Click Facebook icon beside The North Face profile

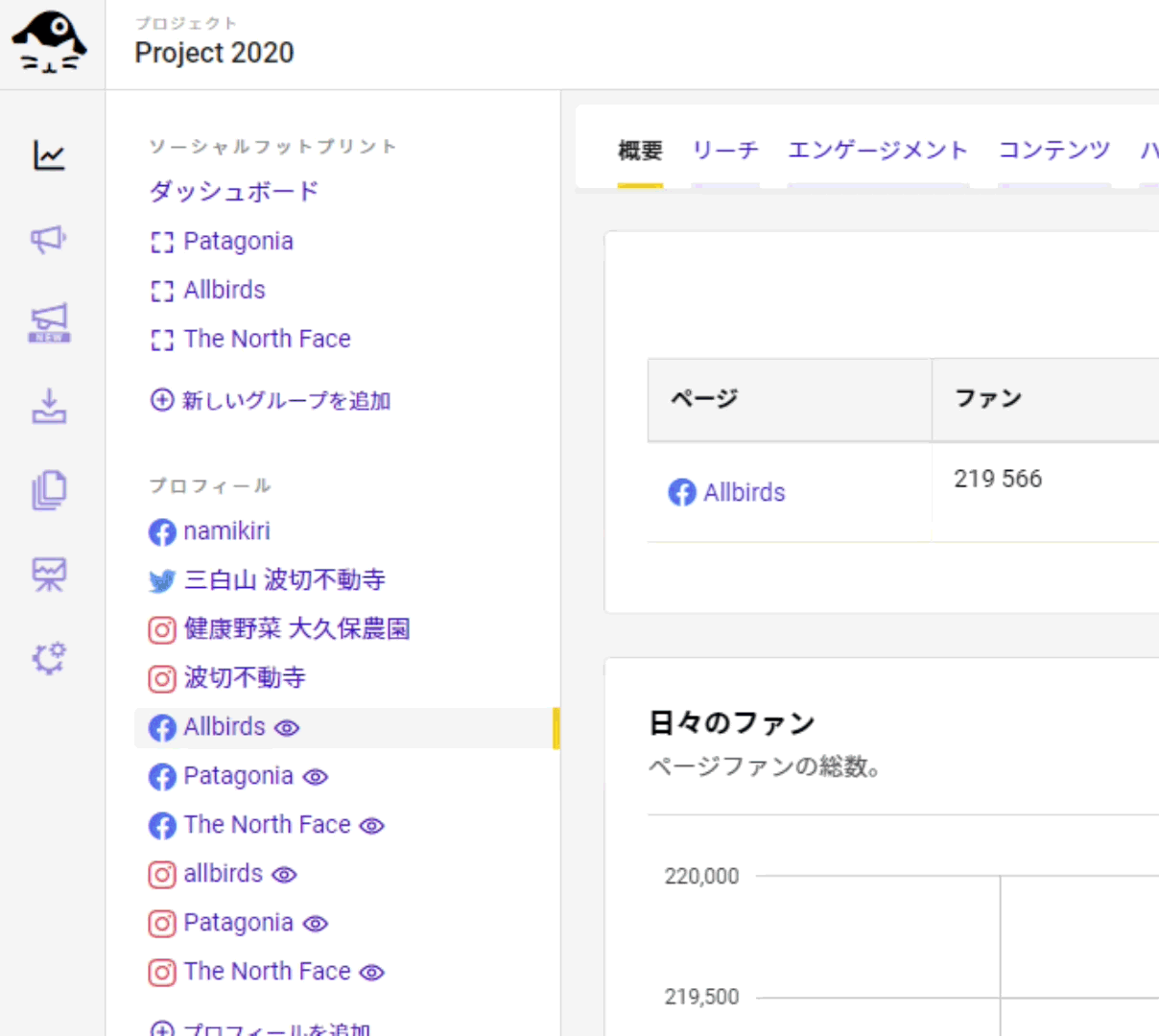click(162, 826)
